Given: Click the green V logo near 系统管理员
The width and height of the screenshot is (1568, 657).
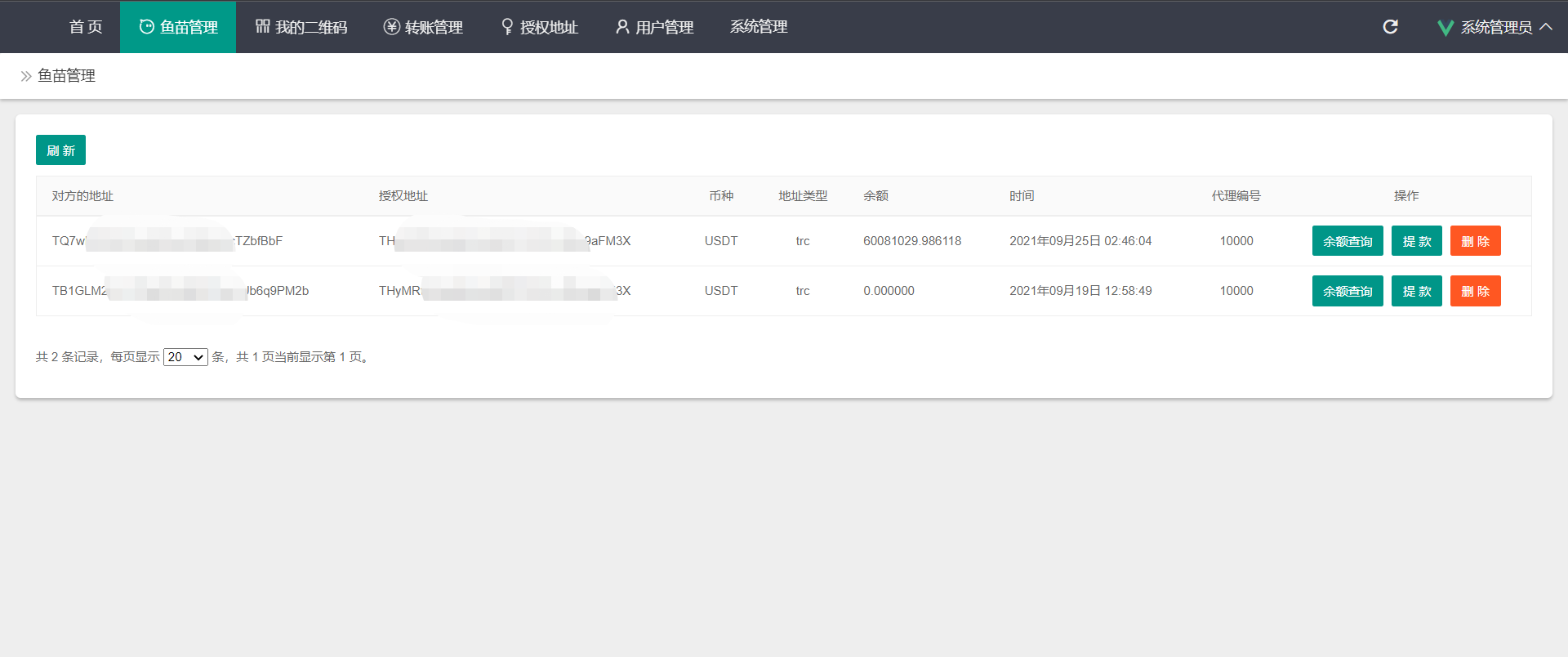Looking at the screenshot, I should 1445,28.
